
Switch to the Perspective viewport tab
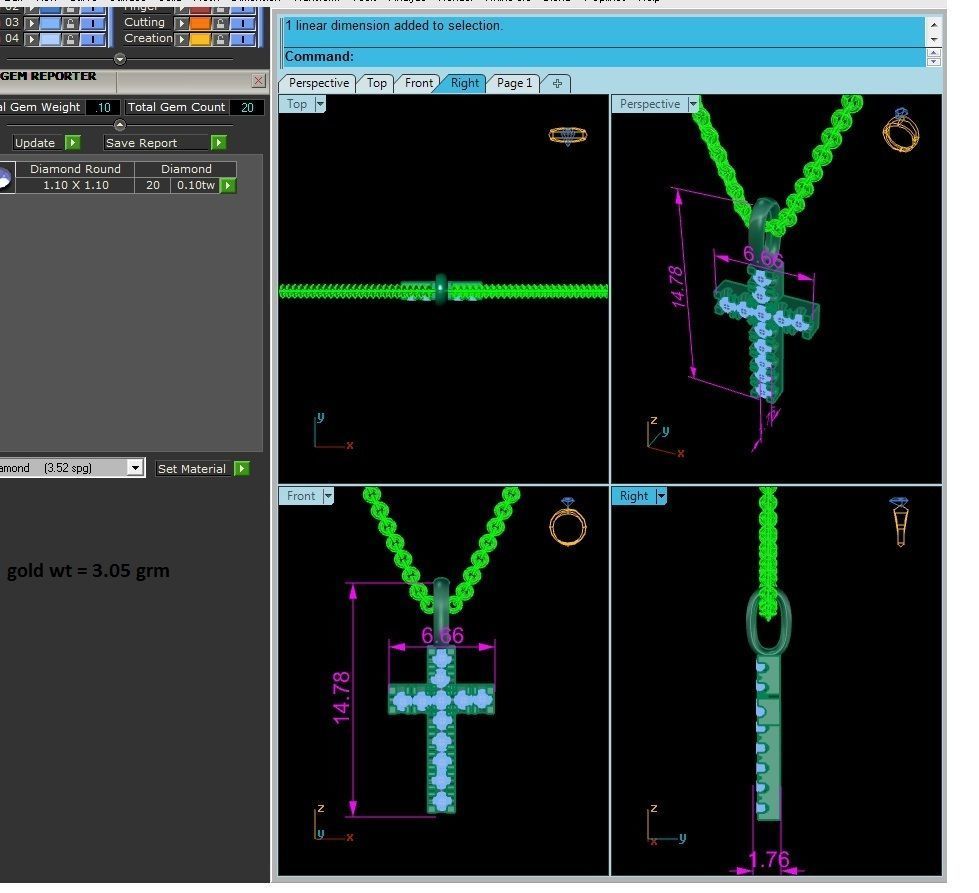coord(318,83)
